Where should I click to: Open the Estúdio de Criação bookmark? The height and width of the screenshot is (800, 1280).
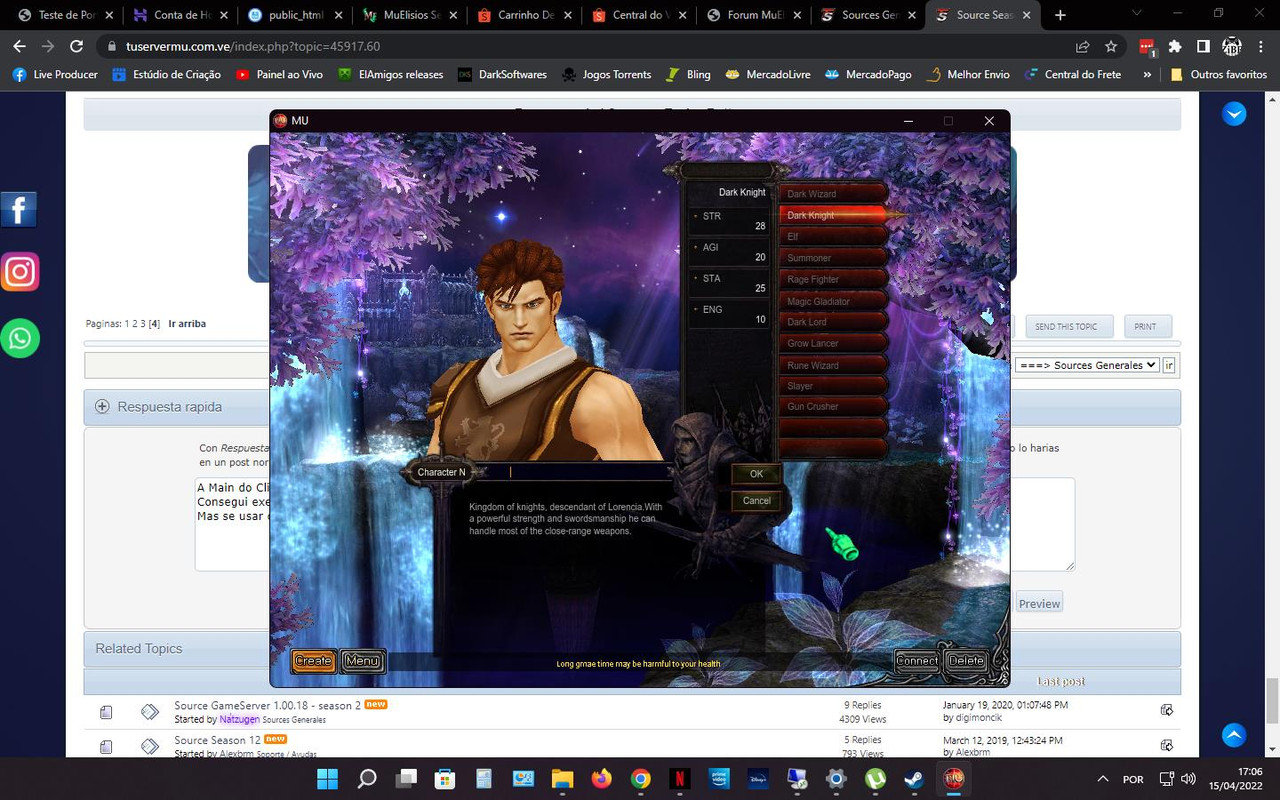166,74
